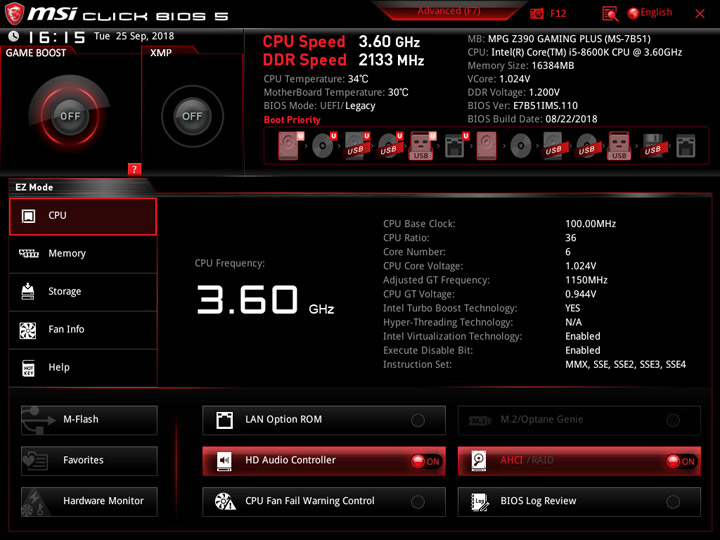Click the Hardware Monitor lightning icon
The height and width of the screenshot is (540, 720).
point(34,502)
